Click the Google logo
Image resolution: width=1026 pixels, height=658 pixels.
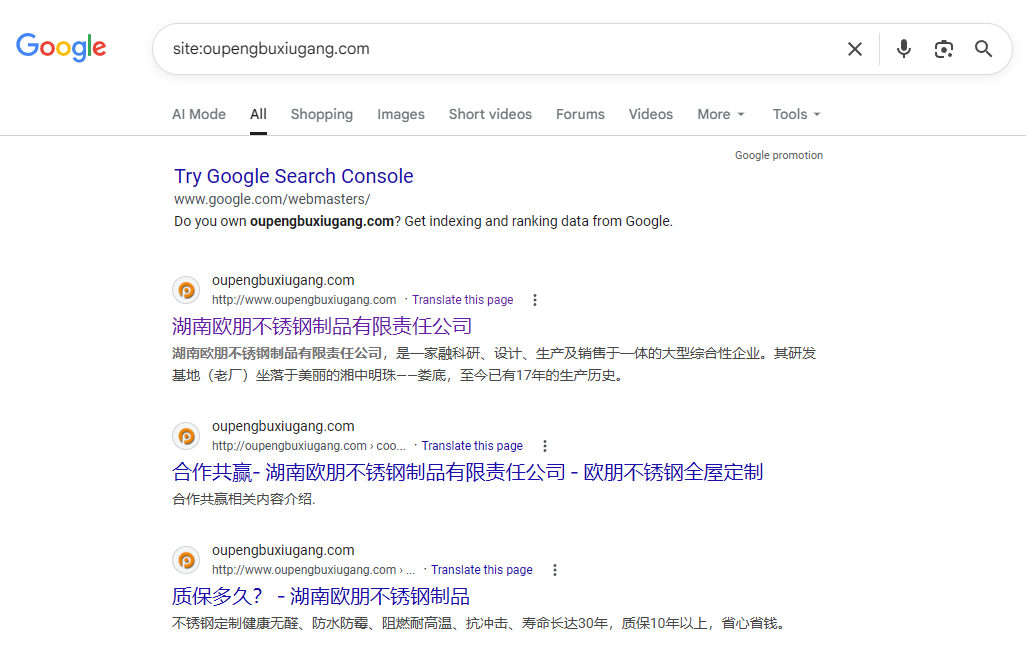pyautogui.click(x=61, y=47)
